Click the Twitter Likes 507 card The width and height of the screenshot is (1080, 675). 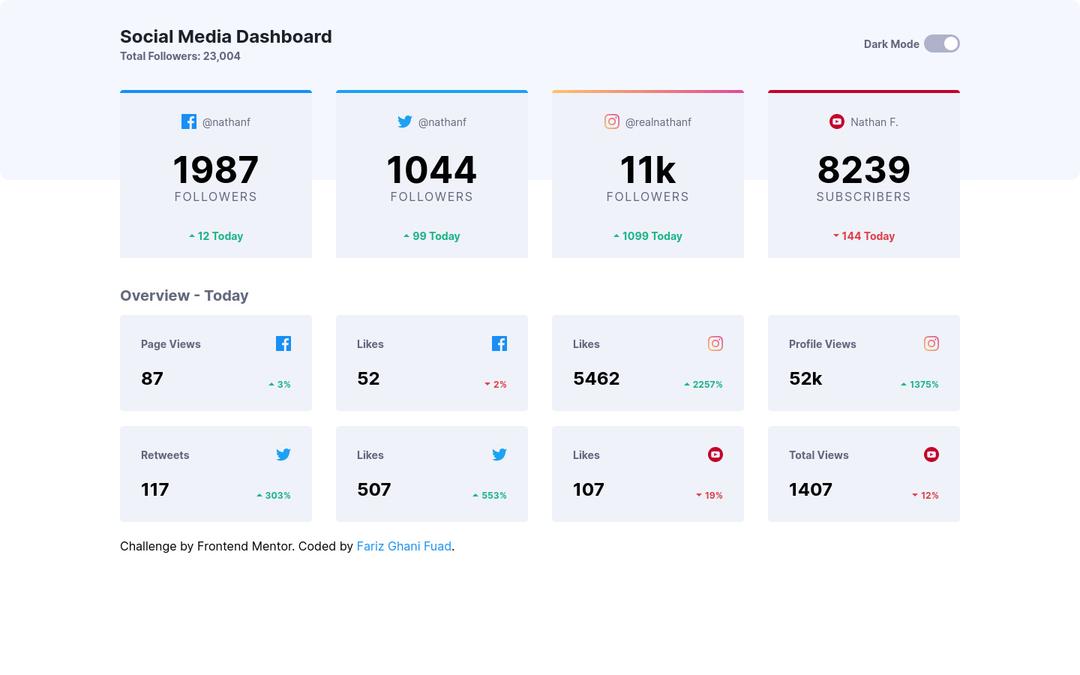[432, 474]
